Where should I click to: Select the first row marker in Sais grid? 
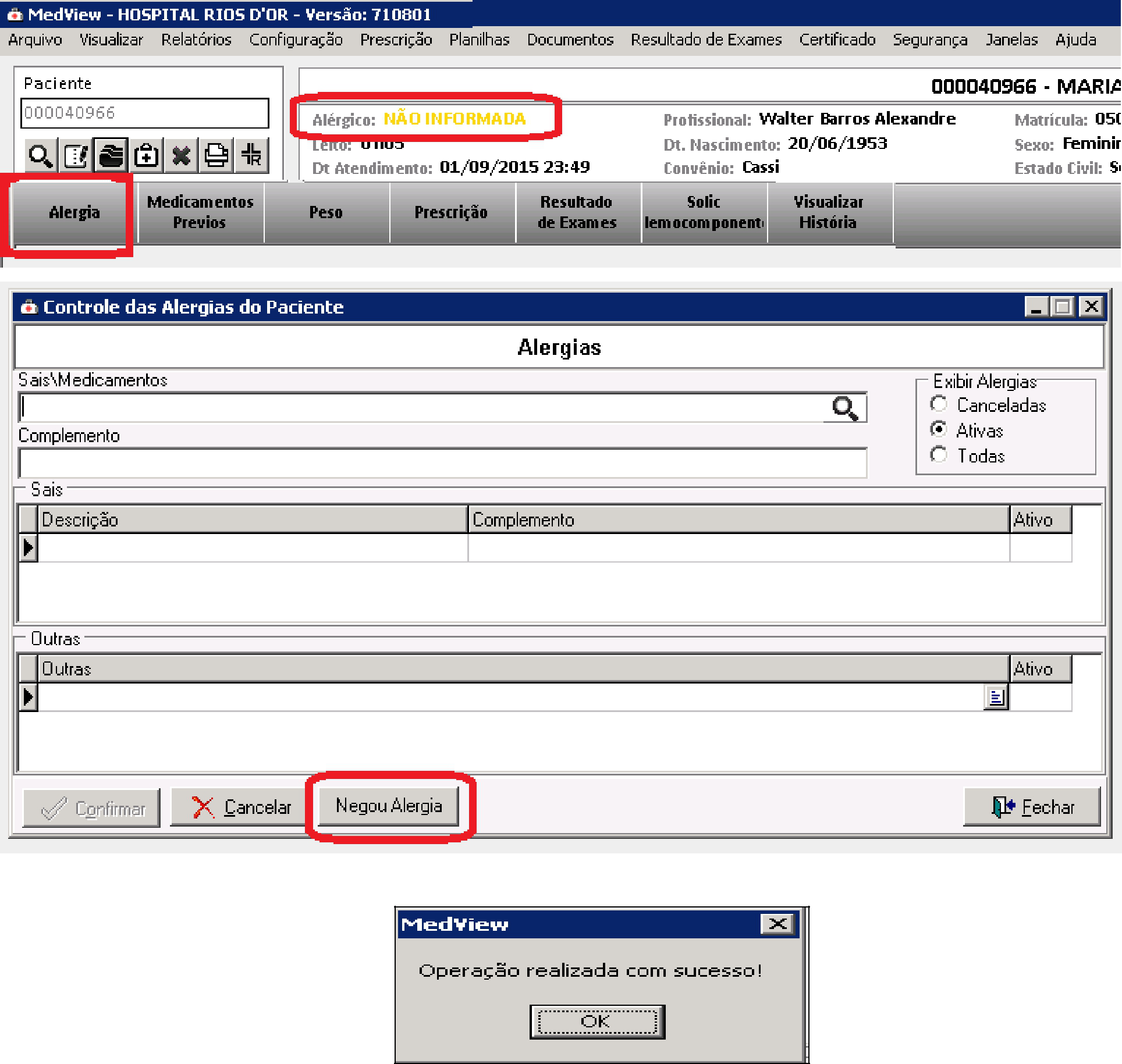pyautogui.click(x=29, y=548)
